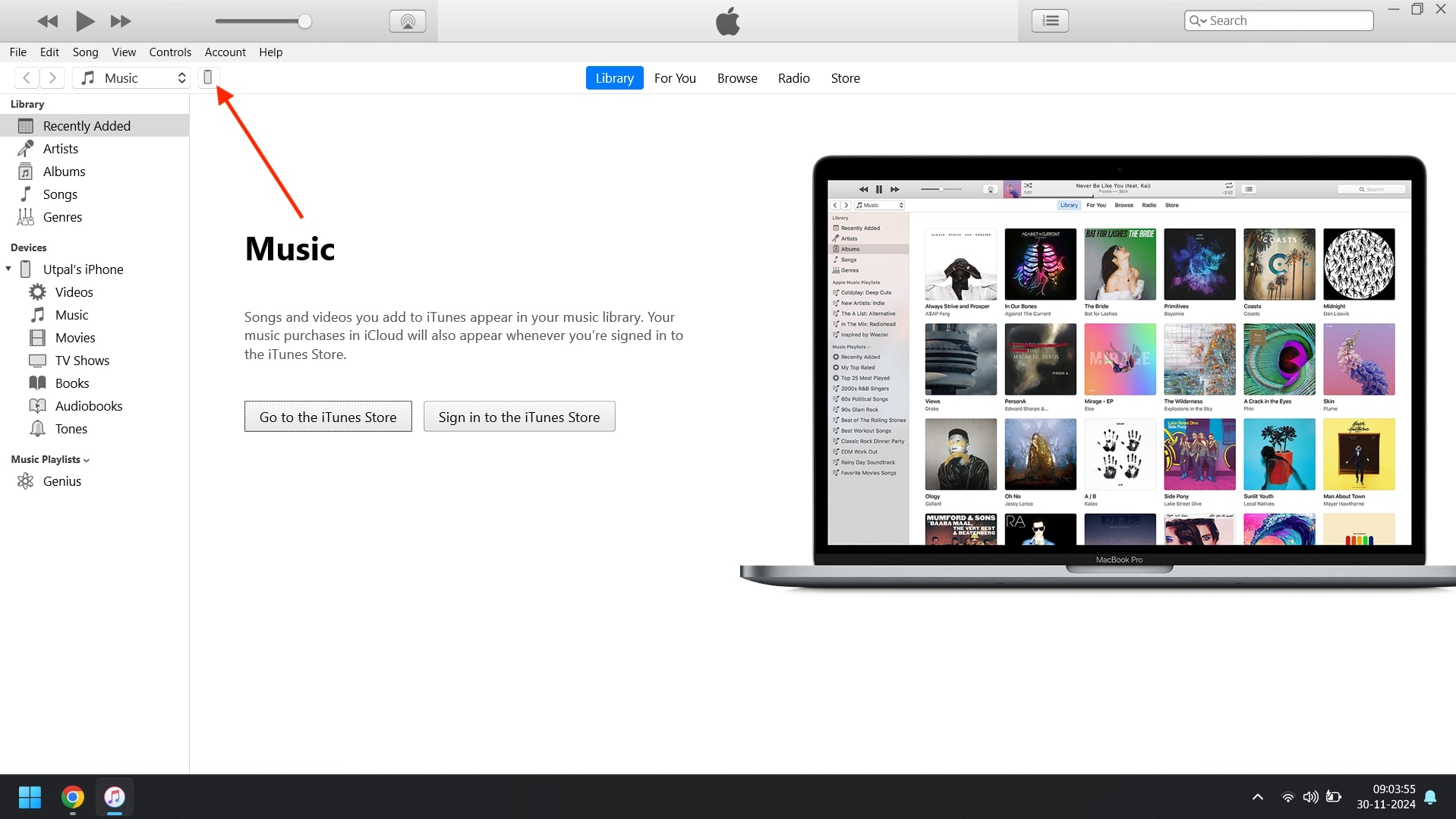
Task: Select the Albums icon in sidebar
Action: coord(26,172)
